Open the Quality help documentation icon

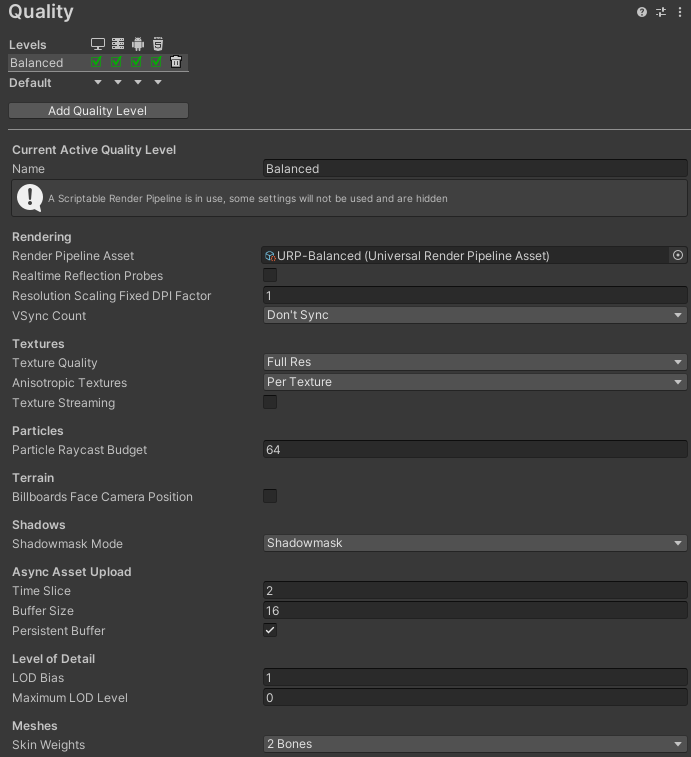click(x=641, y=12)
